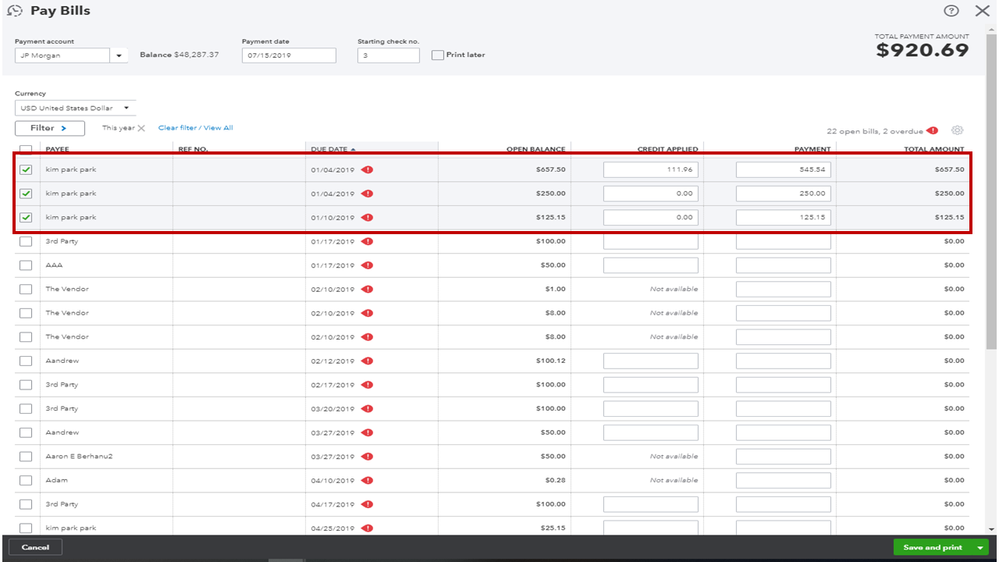Open the Payment account JP Morgan dropdown

coord(119,56)
